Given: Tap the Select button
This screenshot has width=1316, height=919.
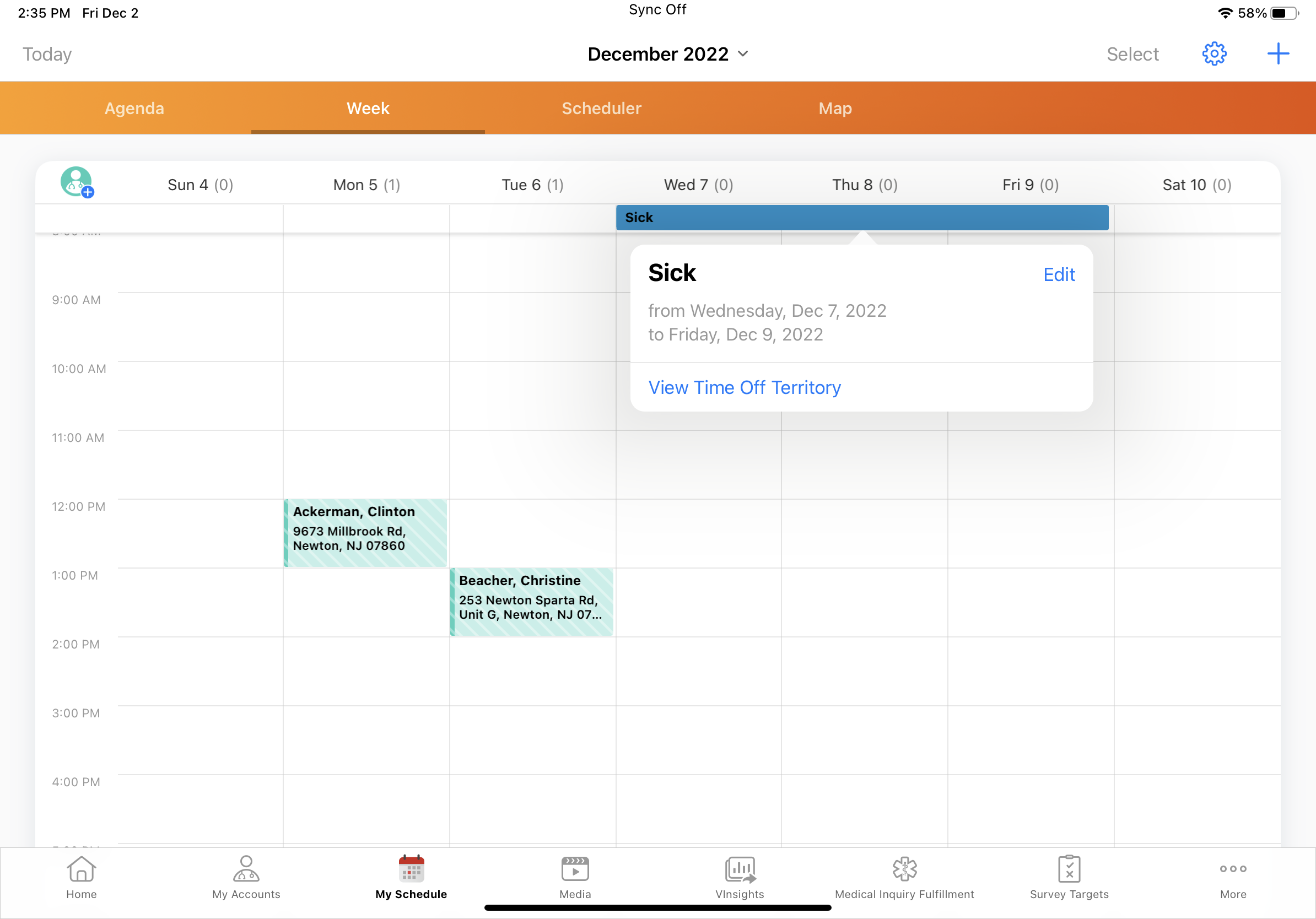Looking at the screenshot, I should click(1132, 54).
